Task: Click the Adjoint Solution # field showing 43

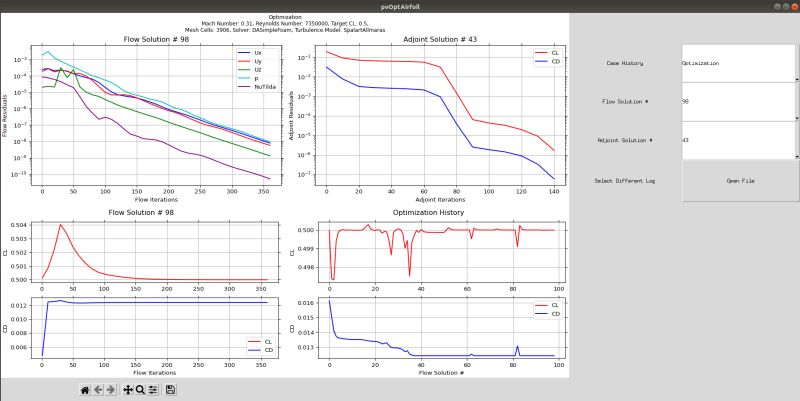Action: pyautogui.click(x=739, y=140)
